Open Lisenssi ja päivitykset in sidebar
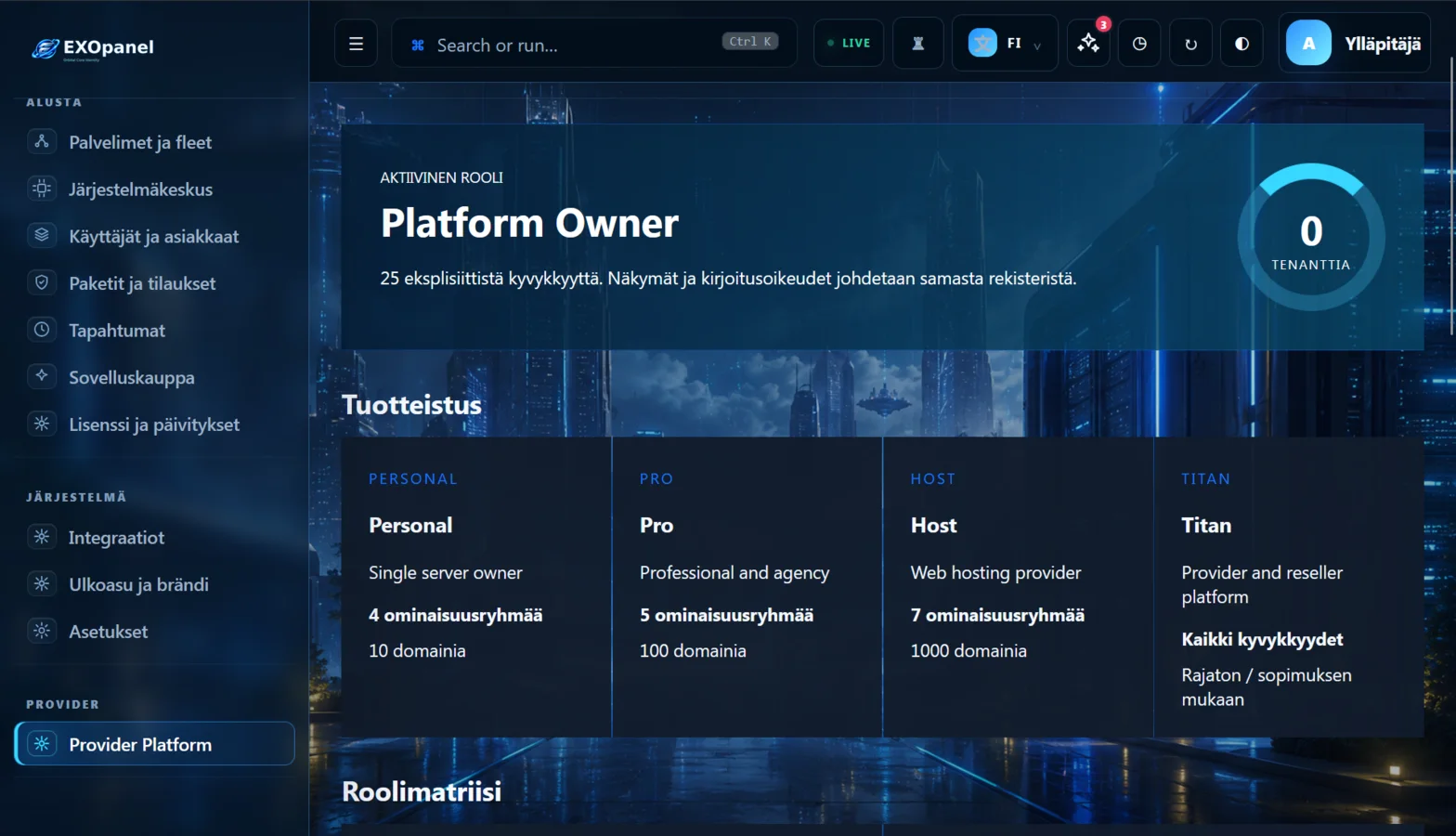This screenshot has height=836, width=1456. point(154,425)
